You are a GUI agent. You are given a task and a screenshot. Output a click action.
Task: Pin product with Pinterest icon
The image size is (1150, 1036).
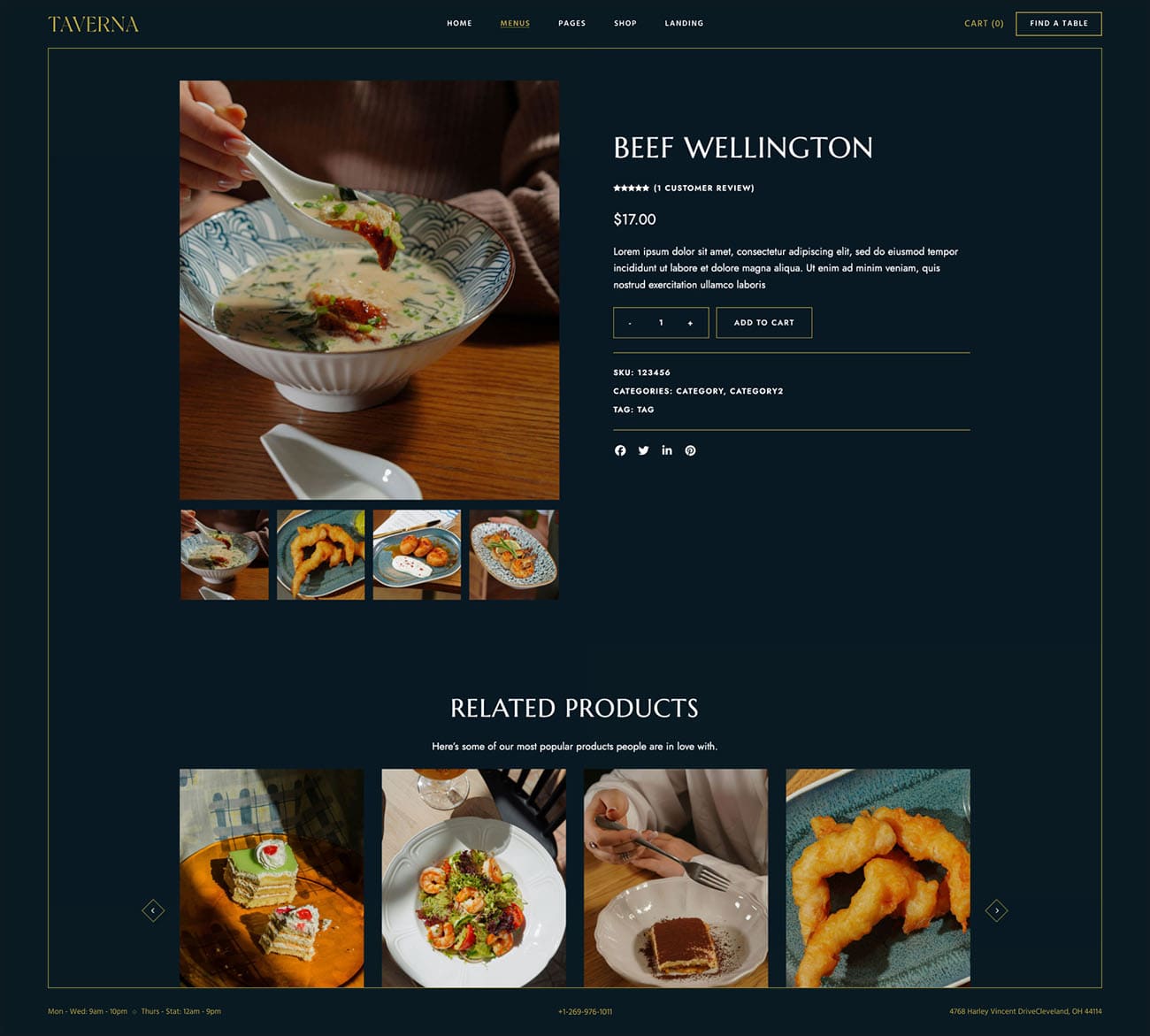(x=690, y=450)
